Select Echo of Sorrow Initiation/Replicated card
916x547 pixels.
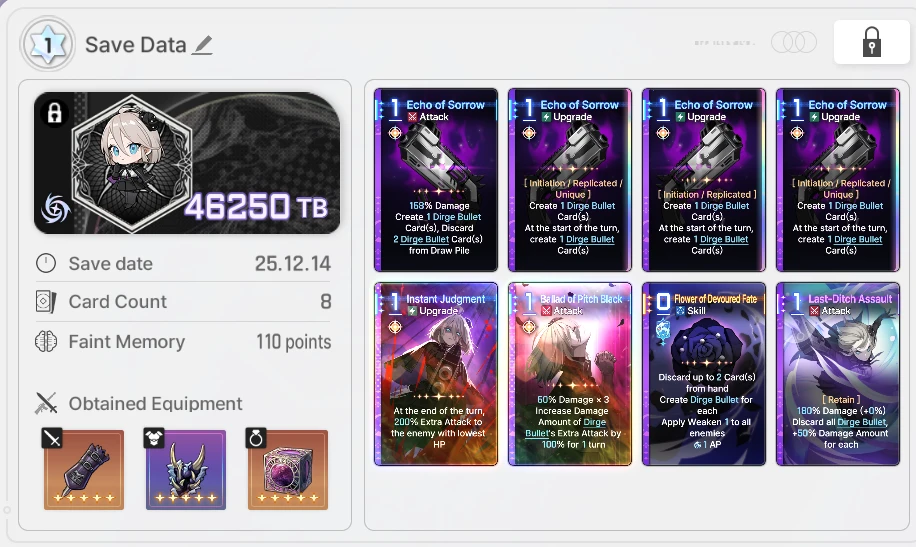click(704, 180)
